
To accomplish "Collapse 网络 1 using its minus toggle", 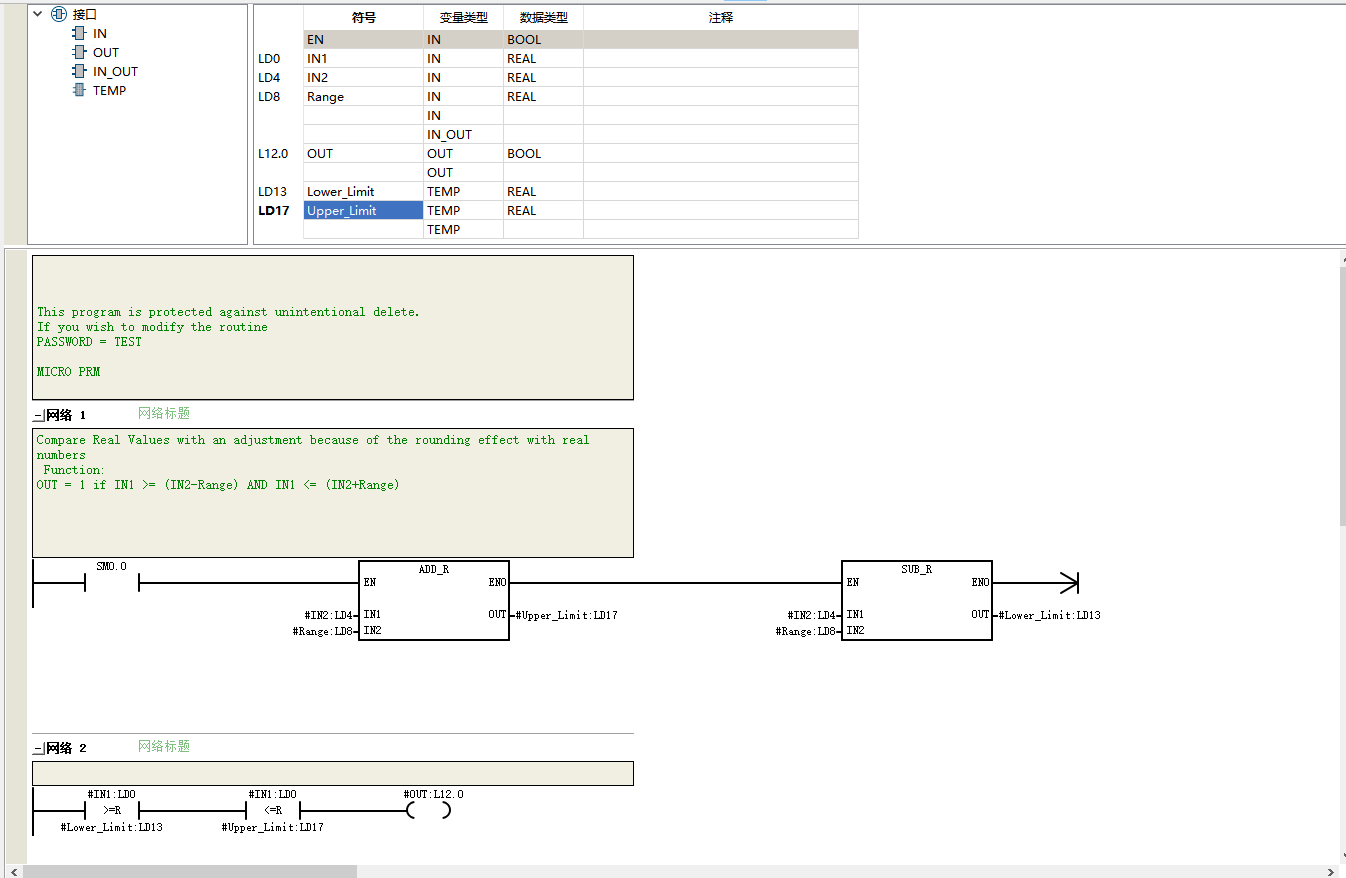I will coord(38,415).
